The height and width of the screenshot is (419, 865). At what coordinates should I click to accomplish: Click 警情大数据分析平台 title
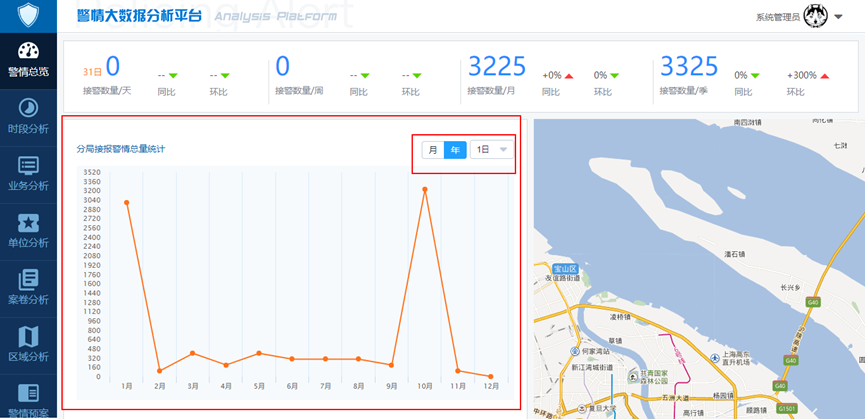coord(140,15)
